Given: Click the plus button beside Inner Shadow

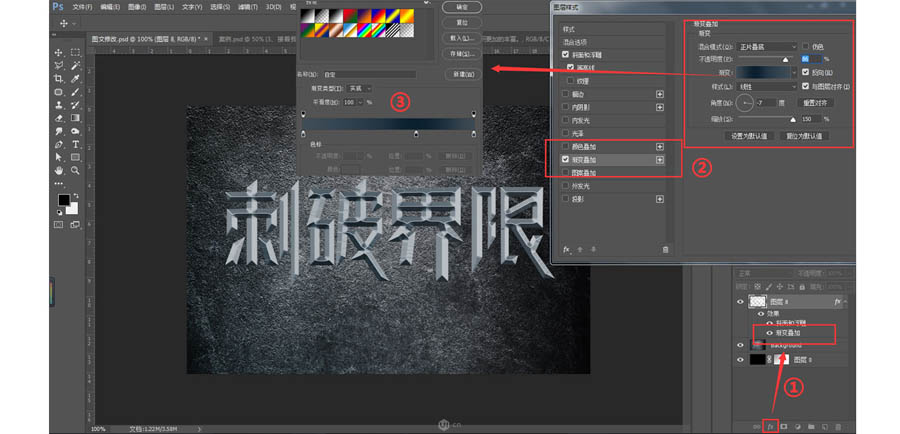Looking at the screenshot, I should (x=660, y=107).
